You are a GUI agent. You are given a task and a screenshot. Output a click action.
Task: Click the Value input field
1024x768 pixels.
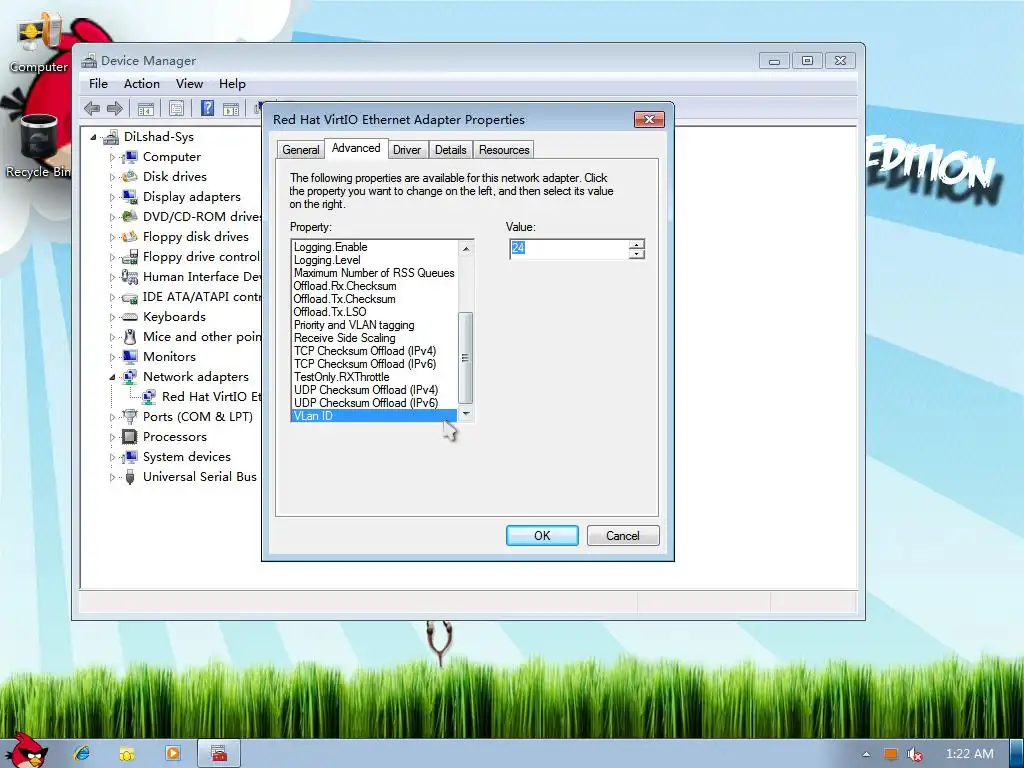(x=569, y=249)
